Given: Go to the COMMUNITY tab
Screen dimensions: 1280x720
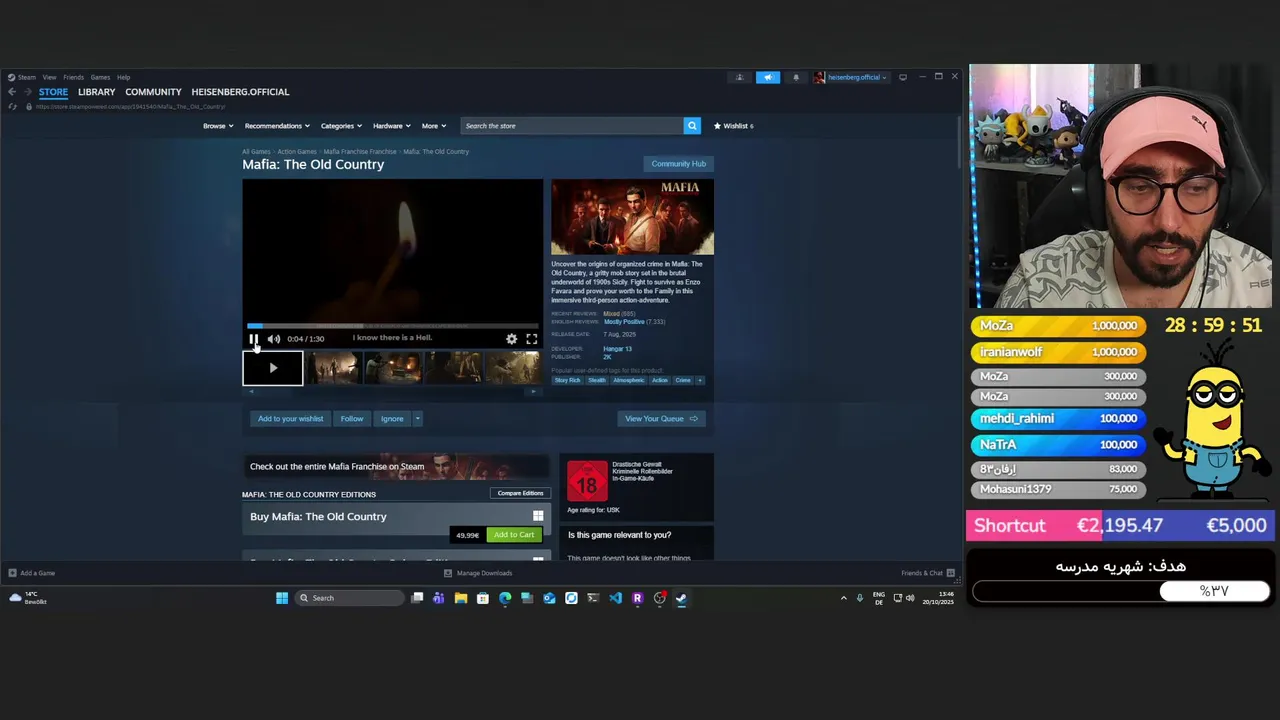Looking at the screenshot, I should (153, 92).
